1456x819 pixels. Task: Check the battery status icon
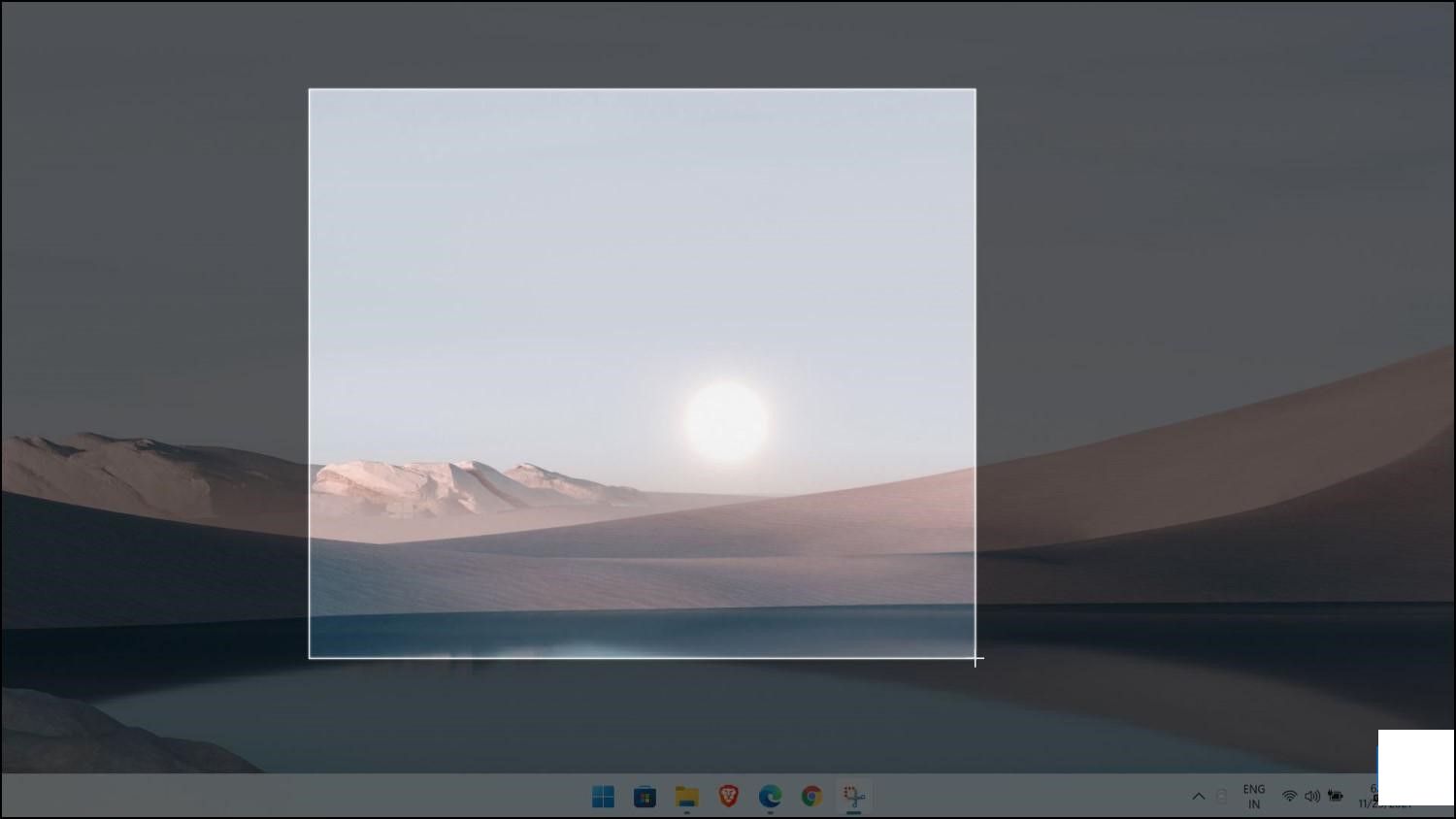click(1336, 796)
